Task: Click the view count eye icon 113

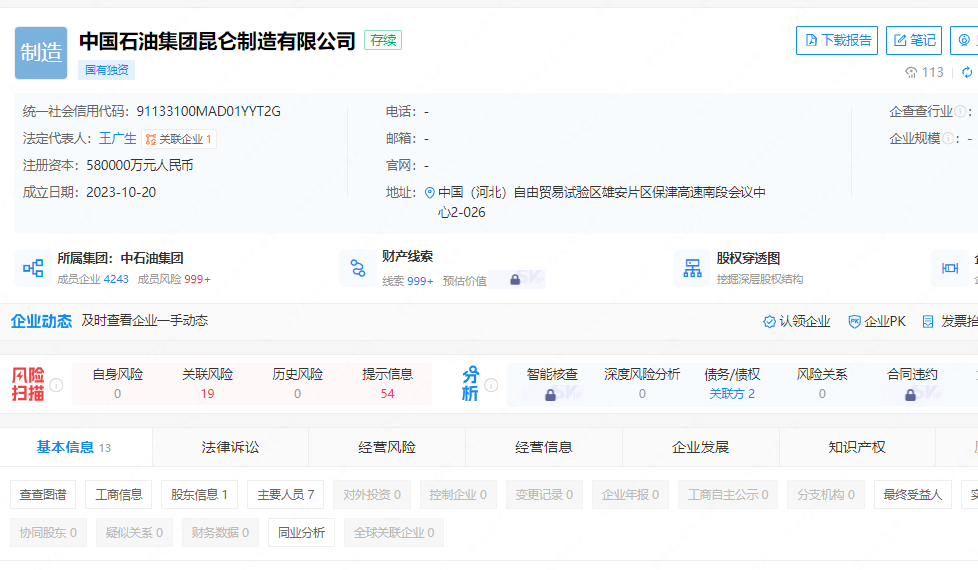Action: pos(911,72)
